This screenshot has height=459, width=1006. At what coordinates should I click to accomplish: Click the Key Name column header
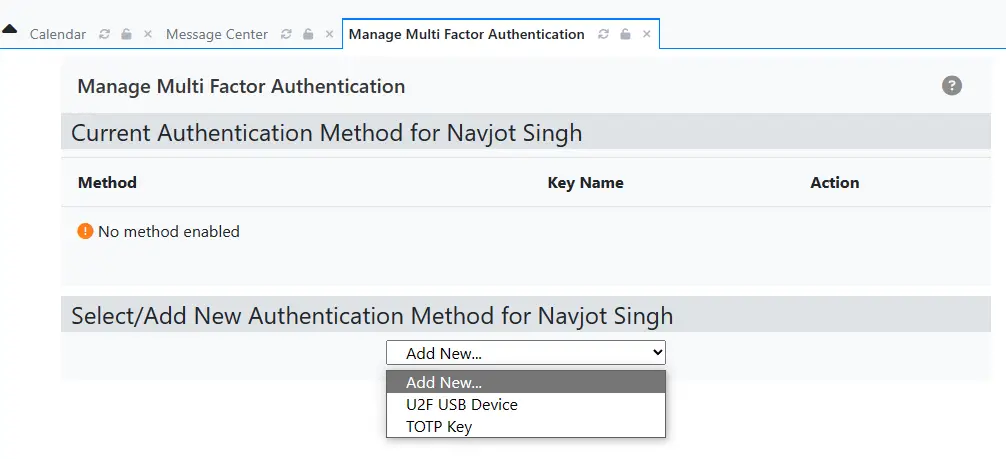[586, 183]
